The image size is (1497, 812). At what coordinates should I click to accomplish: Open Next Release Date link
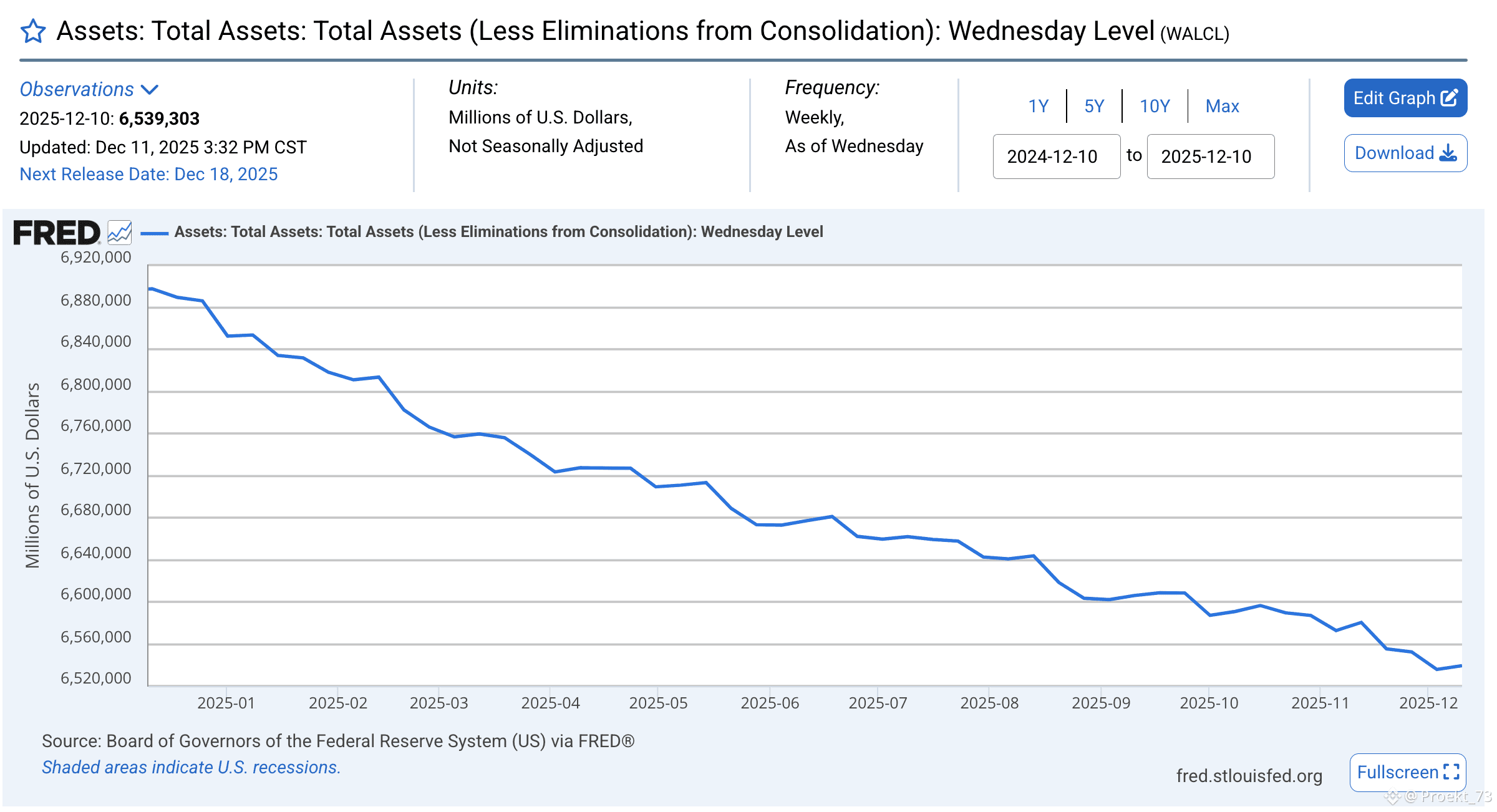(x=148, y=174)
